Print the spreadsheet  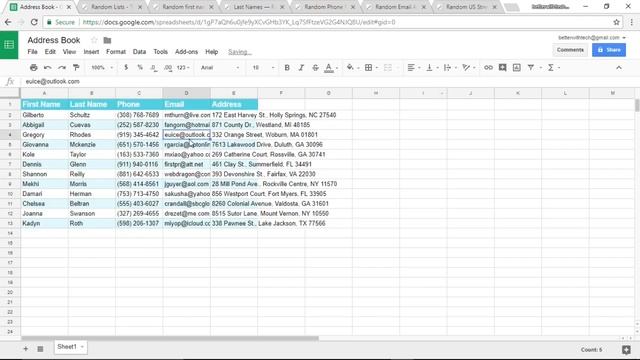point(33,68)
